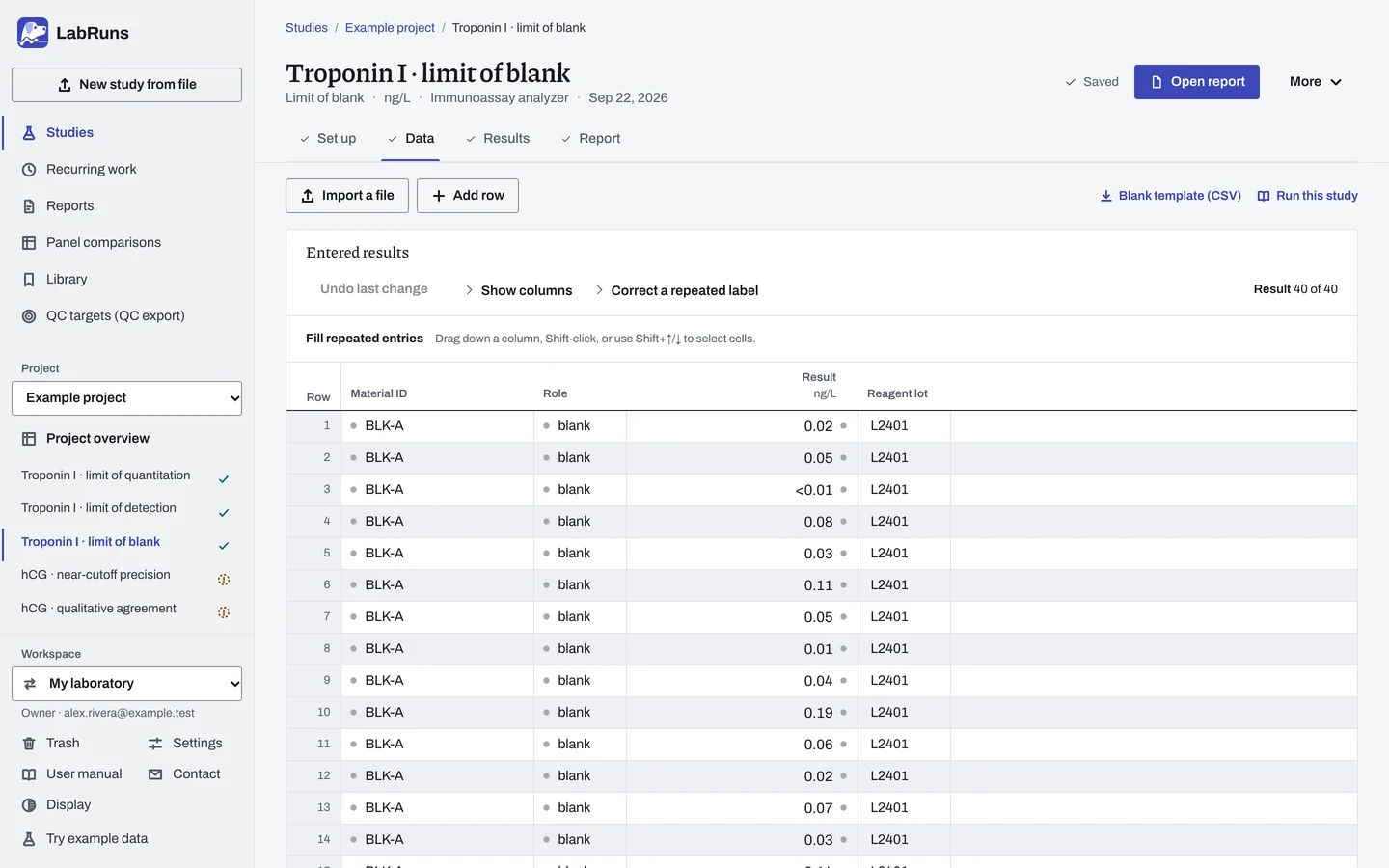The width and height of the screenshot is (1389, 868).
Task: Click the Studies flask icon
Action: [x=29, y=133]
